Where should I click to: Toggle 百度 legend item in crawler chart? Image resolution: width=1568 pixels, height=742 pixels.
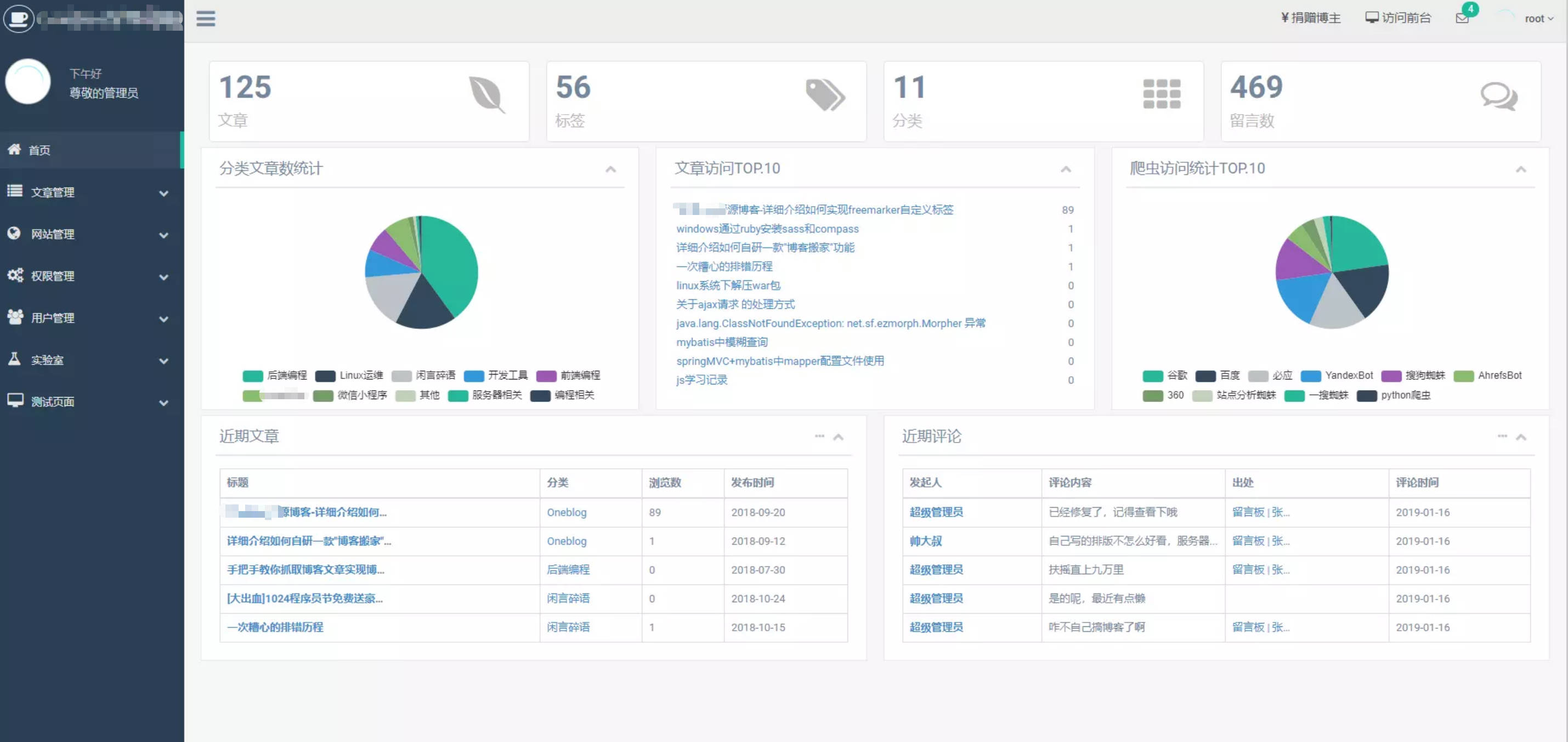coord(1229,376)
